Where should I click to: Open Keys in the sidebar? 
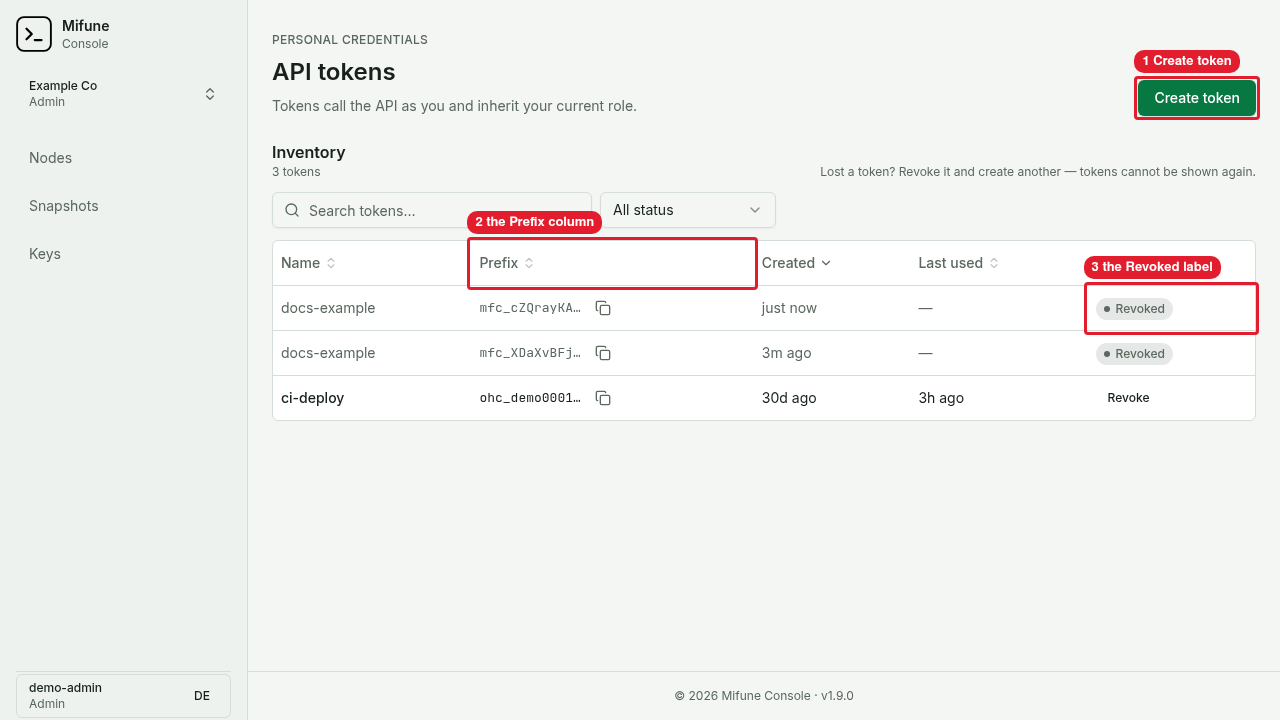click(x=45, y=254)
